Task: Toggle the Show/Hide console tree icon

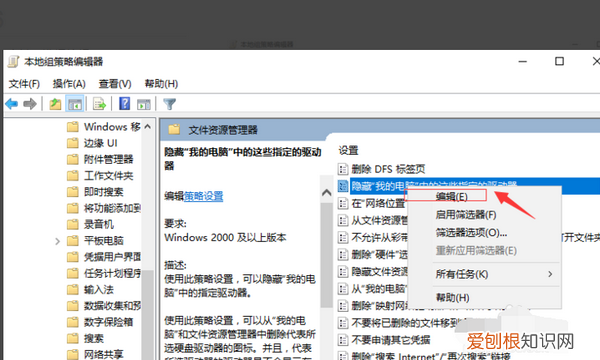Action: pos(75,104)
